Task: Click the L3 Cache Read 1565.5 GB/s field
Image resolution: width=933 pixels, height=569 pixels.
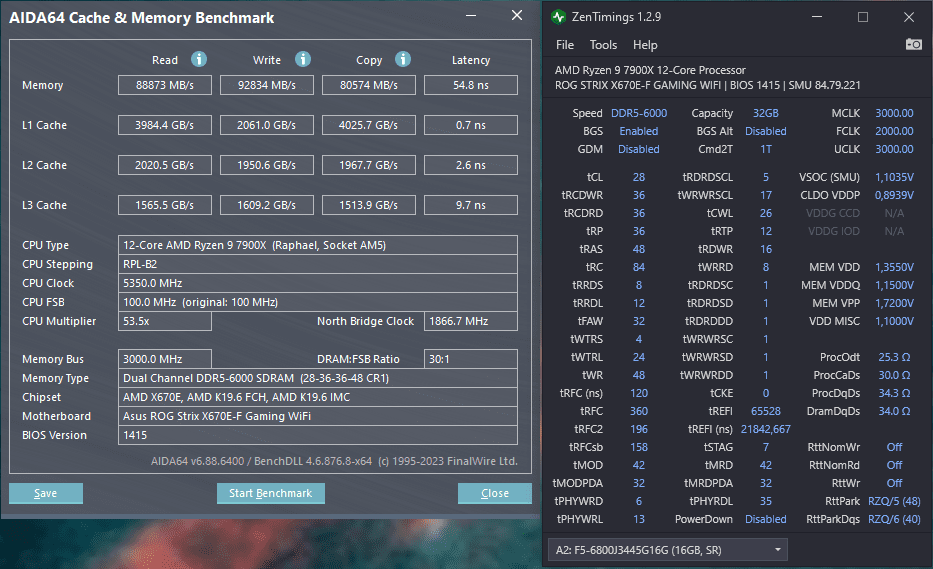Action: click(165, 205)
